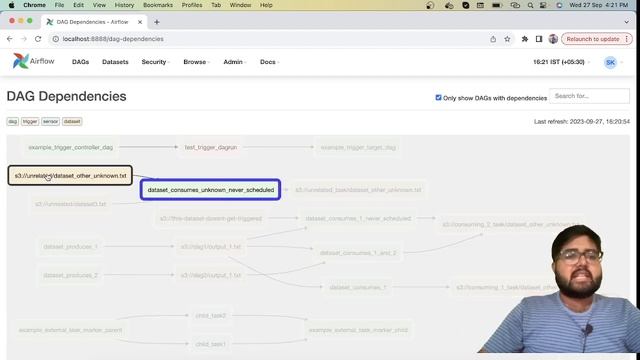Open the DAGs nav item
The width and height of the screenshot is (640, 360).
[80, 62]
